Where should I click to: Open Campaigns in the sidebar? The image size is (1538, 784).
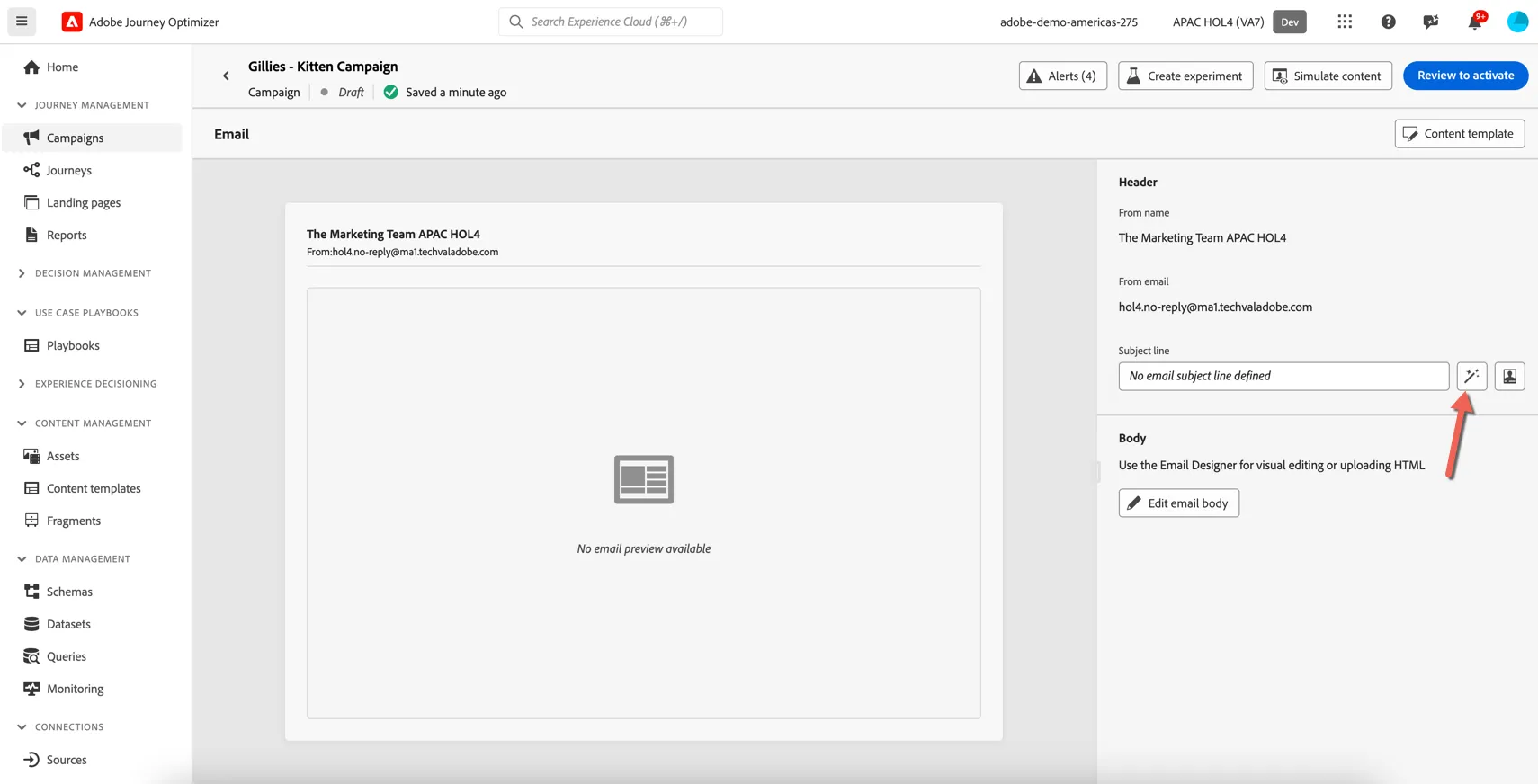[92, 138]
